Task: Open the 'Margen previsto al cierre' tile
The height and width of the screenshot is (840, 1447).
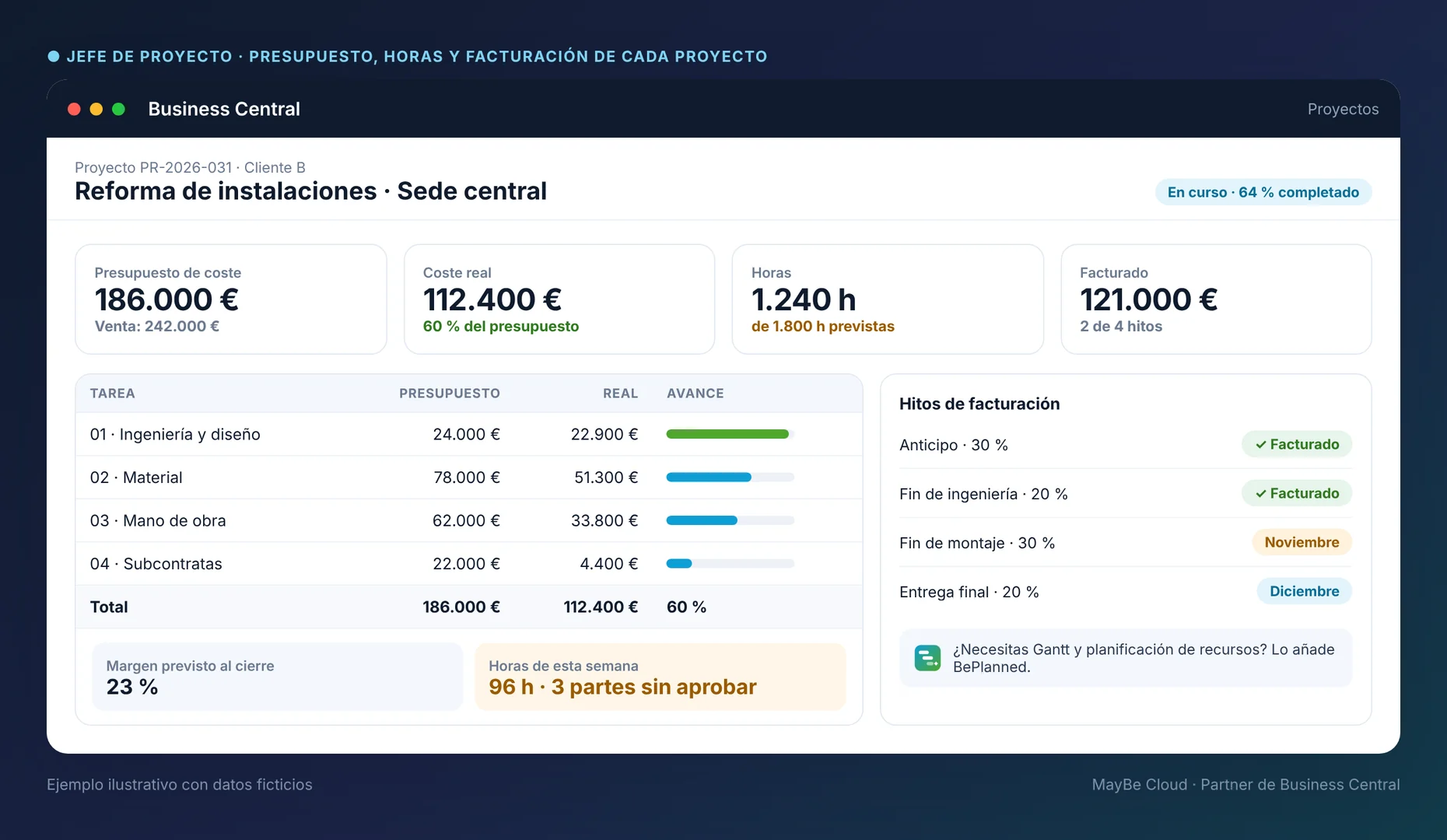Action: 277,677
